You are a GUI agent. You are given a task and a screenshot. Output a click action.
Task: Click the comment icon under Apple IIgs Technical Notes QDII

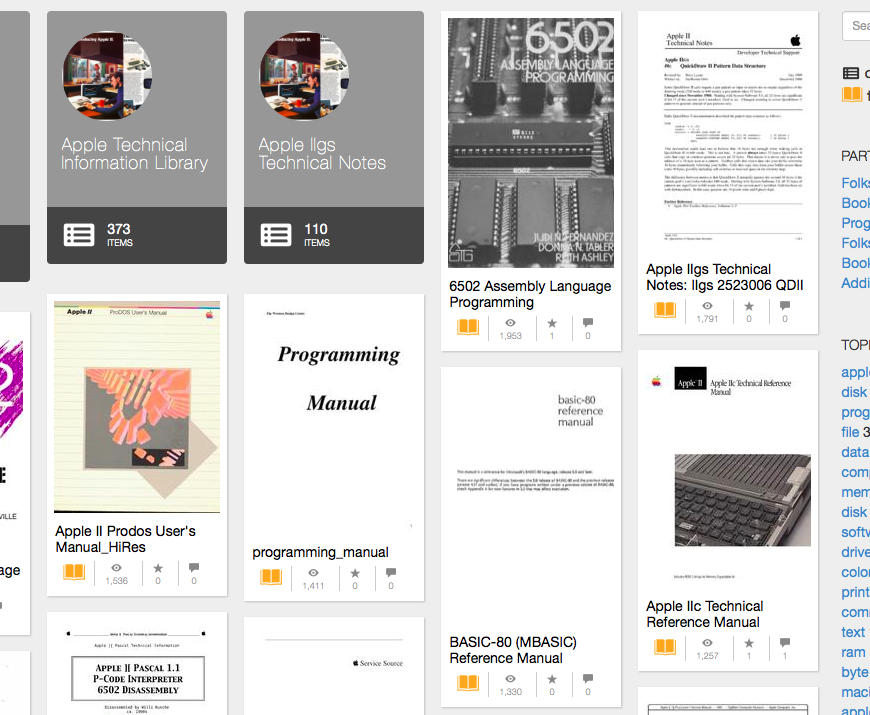coord(785,305)
